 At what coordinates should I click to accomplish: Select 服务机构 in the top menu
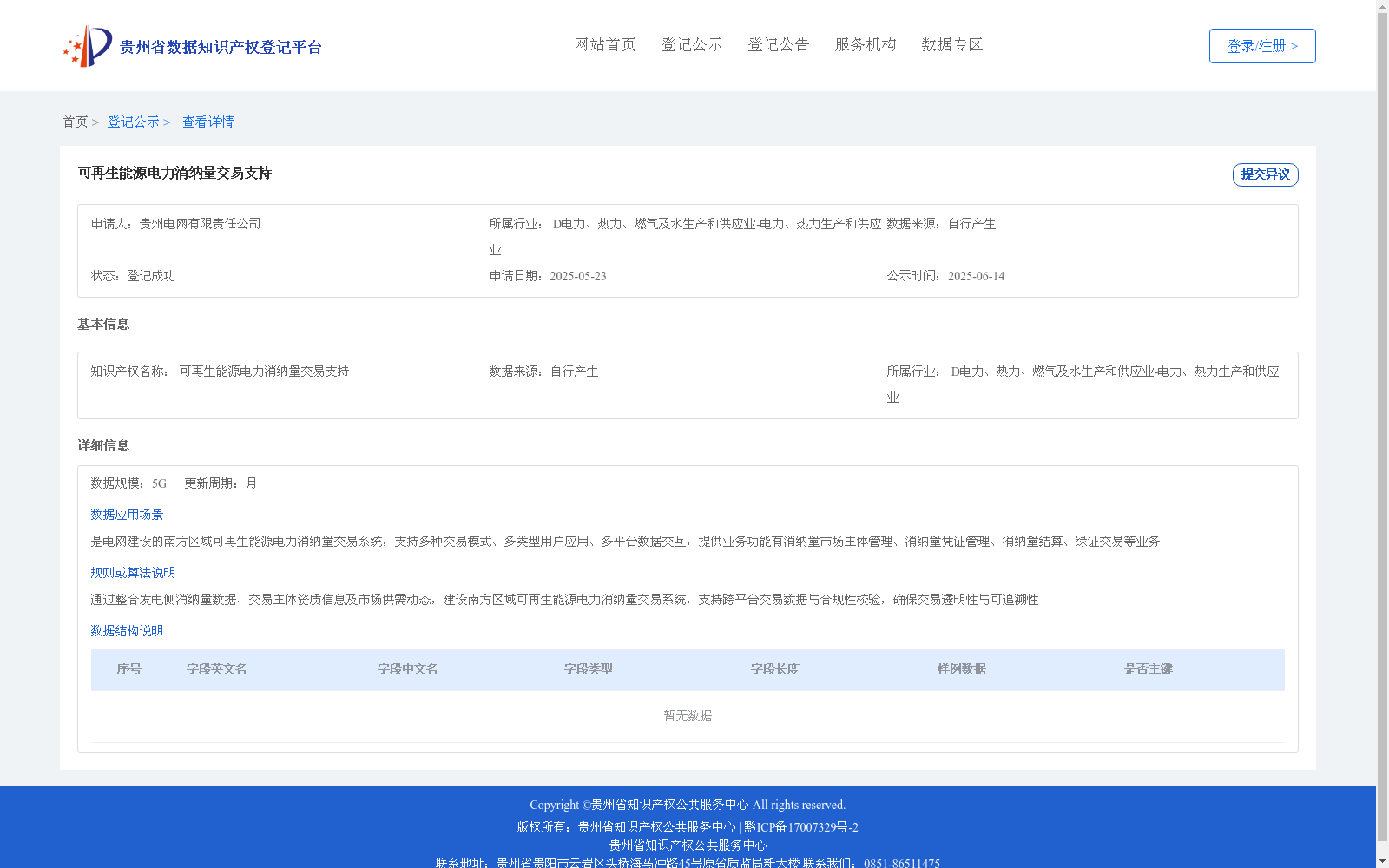point(866,44)
